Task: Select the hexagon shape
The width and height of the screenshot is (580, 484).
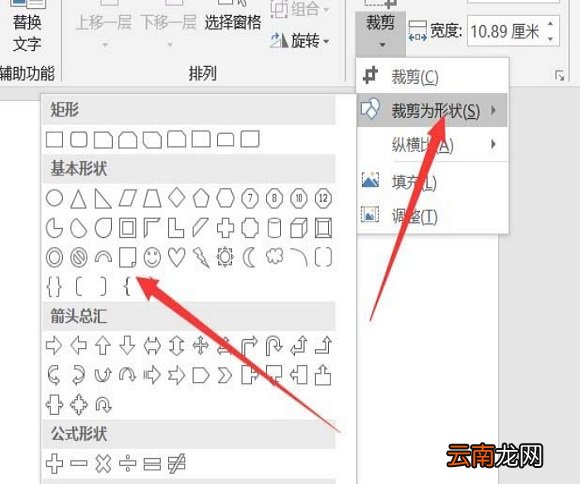Action: (x=225, y=198)
